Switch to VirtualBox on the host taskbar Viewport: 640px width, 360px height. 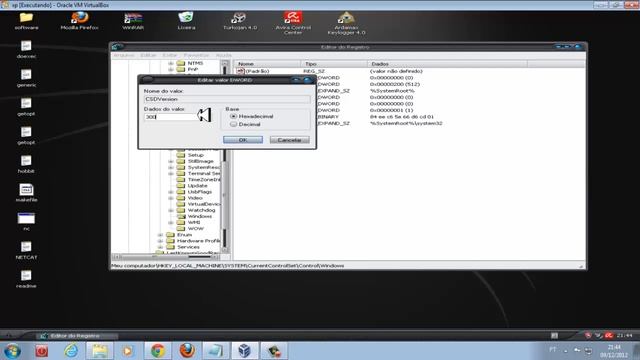click(244, 351)
